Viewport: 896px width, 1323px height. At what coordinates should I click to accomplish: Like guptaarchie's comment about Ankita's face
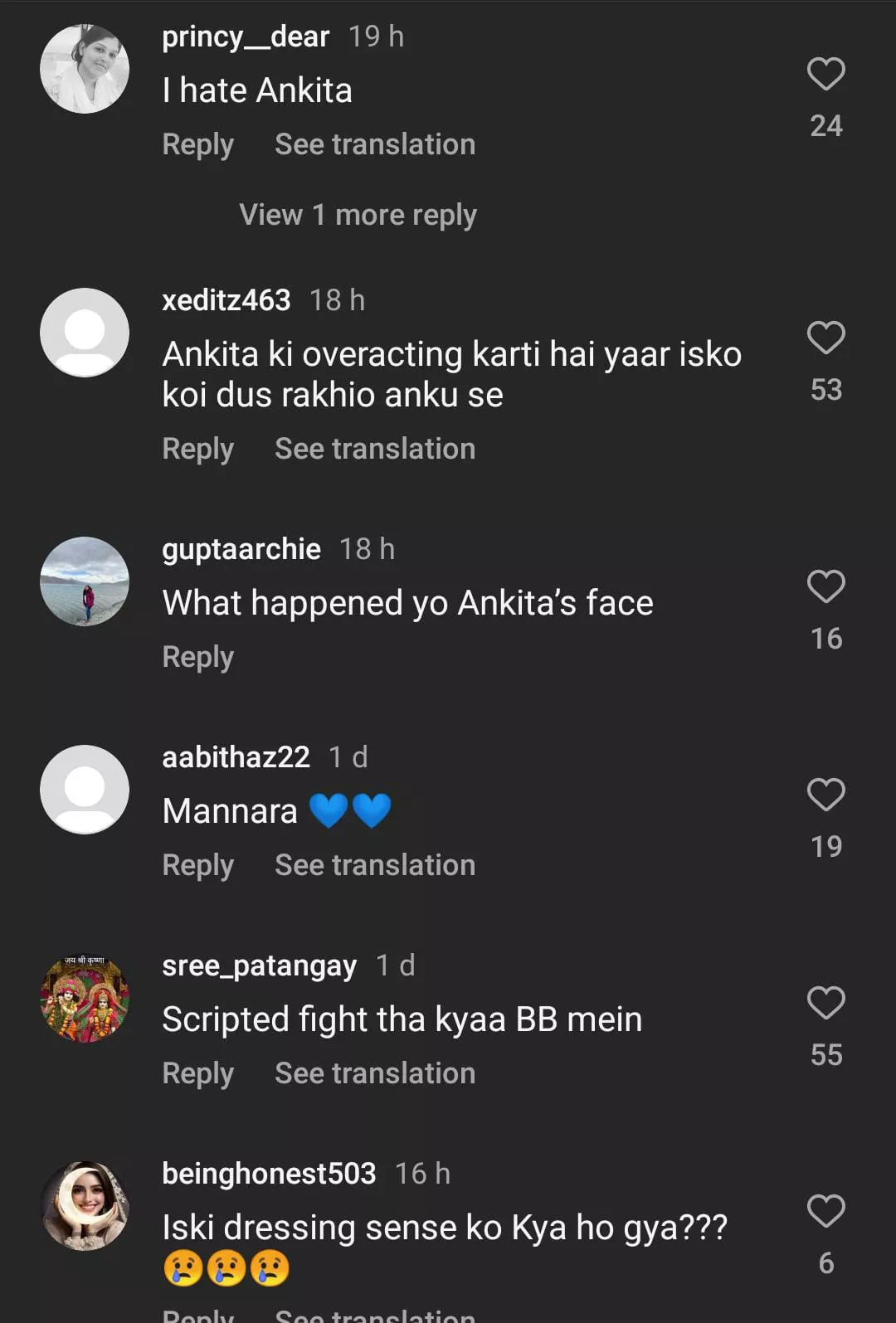825,587
